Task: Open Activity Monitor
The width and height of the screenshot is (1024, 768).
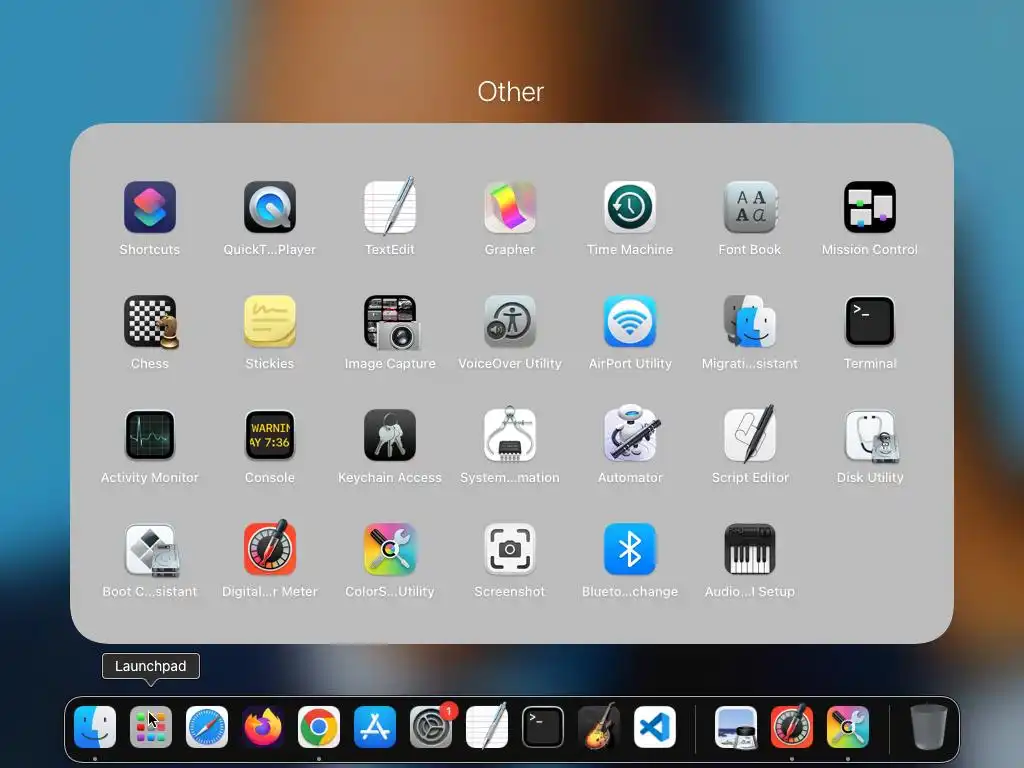Action: (x=150, y=436)
